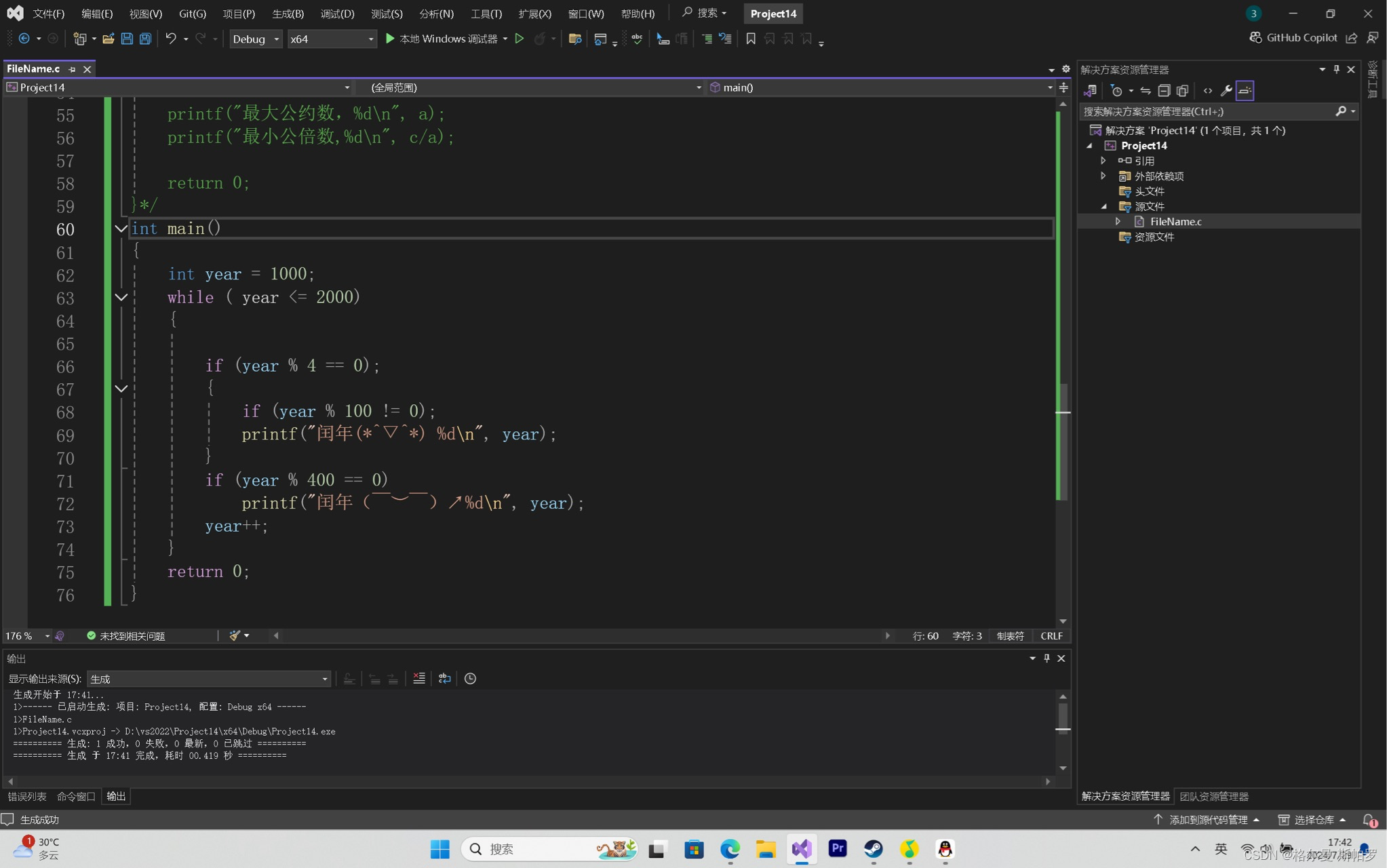Click the clock timestamp icon in output toolbar
Viewport: 1387px width, 868px height.
tap(470, 679)
